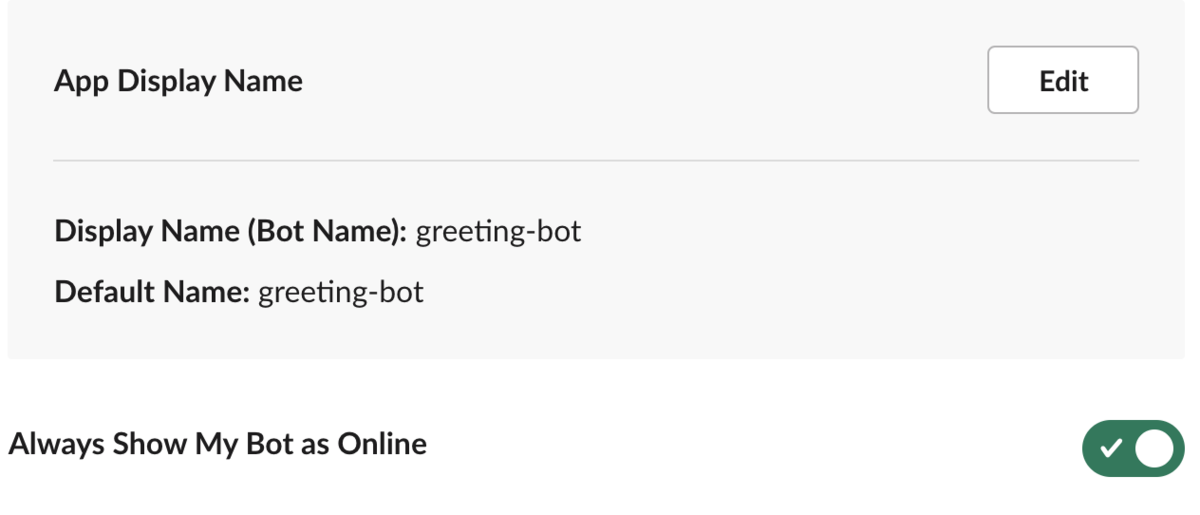Click the white knob of the online toggle
1200x515 pixels.
coord(1155,448)
